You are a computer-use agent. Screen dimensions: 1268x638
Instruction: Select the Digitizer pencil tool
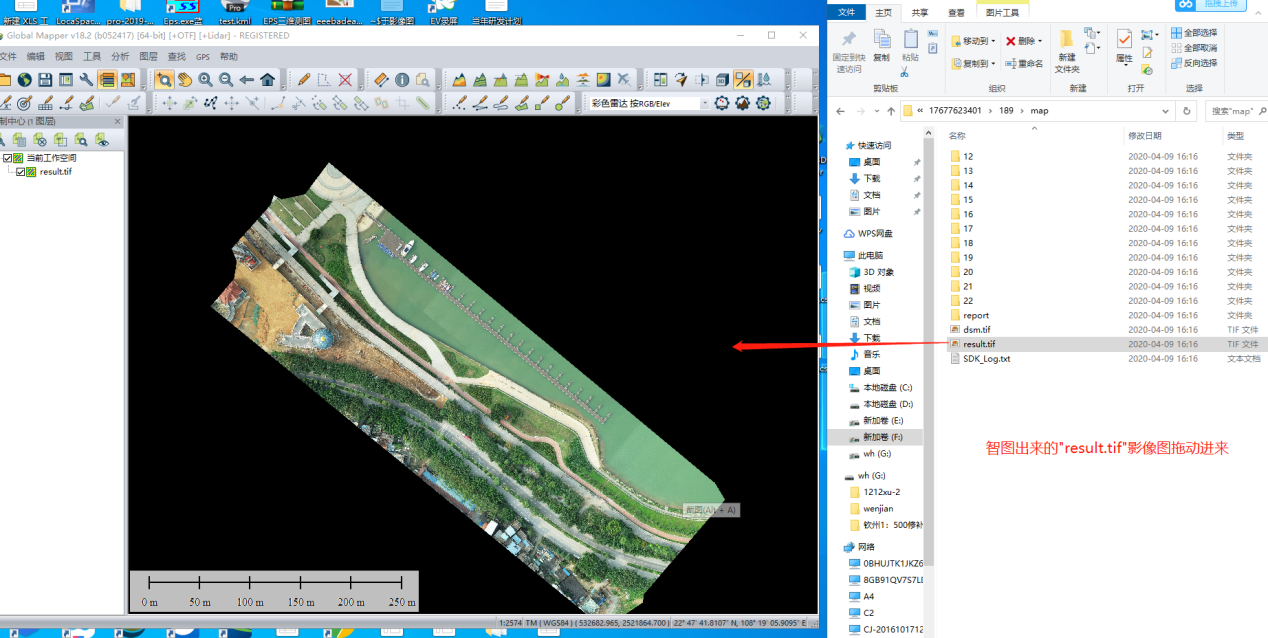point(304,80)
